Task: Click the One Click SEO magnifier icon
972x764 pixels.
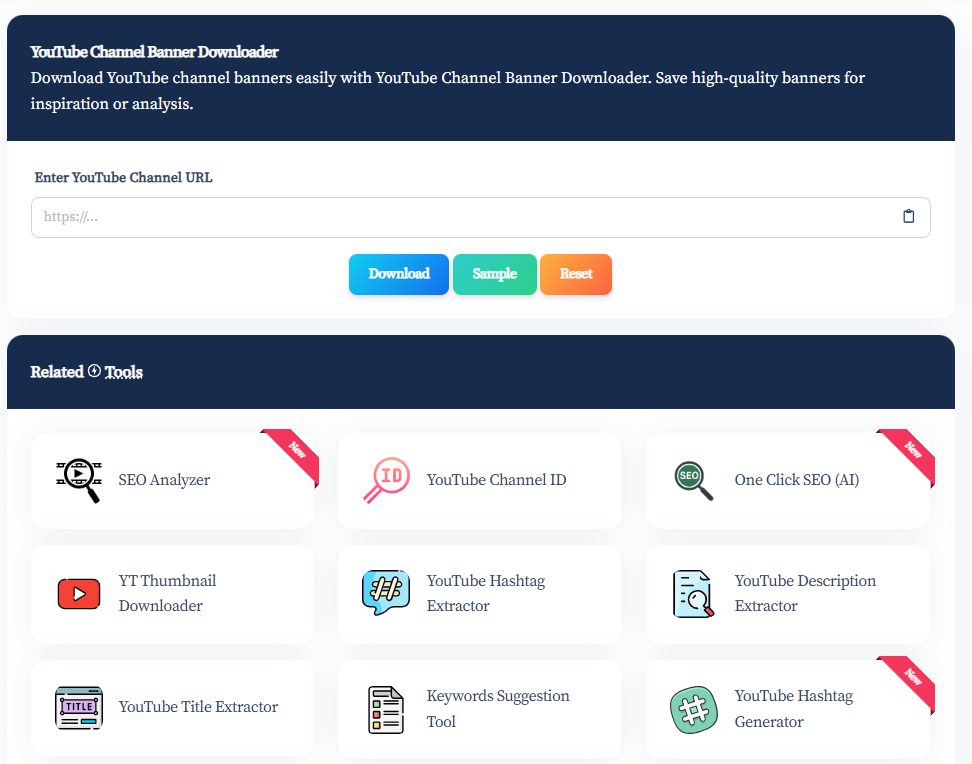Action: tap(693, 480)
